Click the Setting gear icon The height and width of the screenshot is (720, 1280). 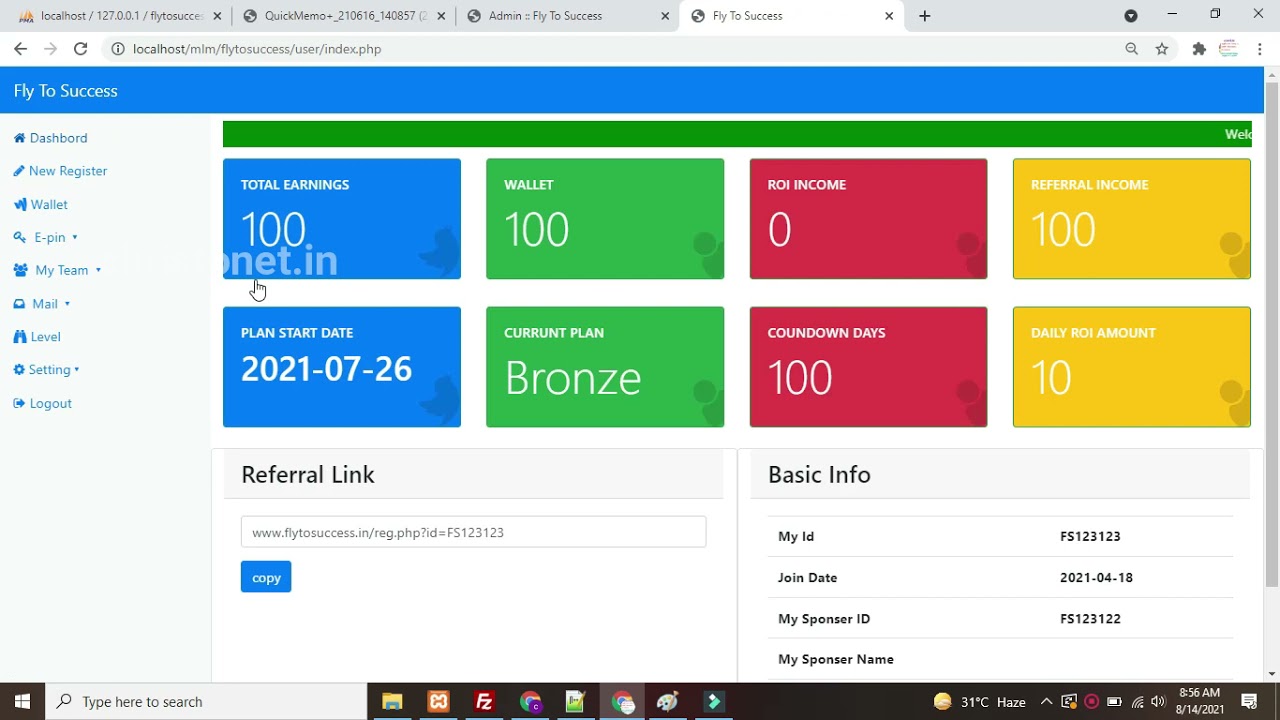tap(19, 370)
